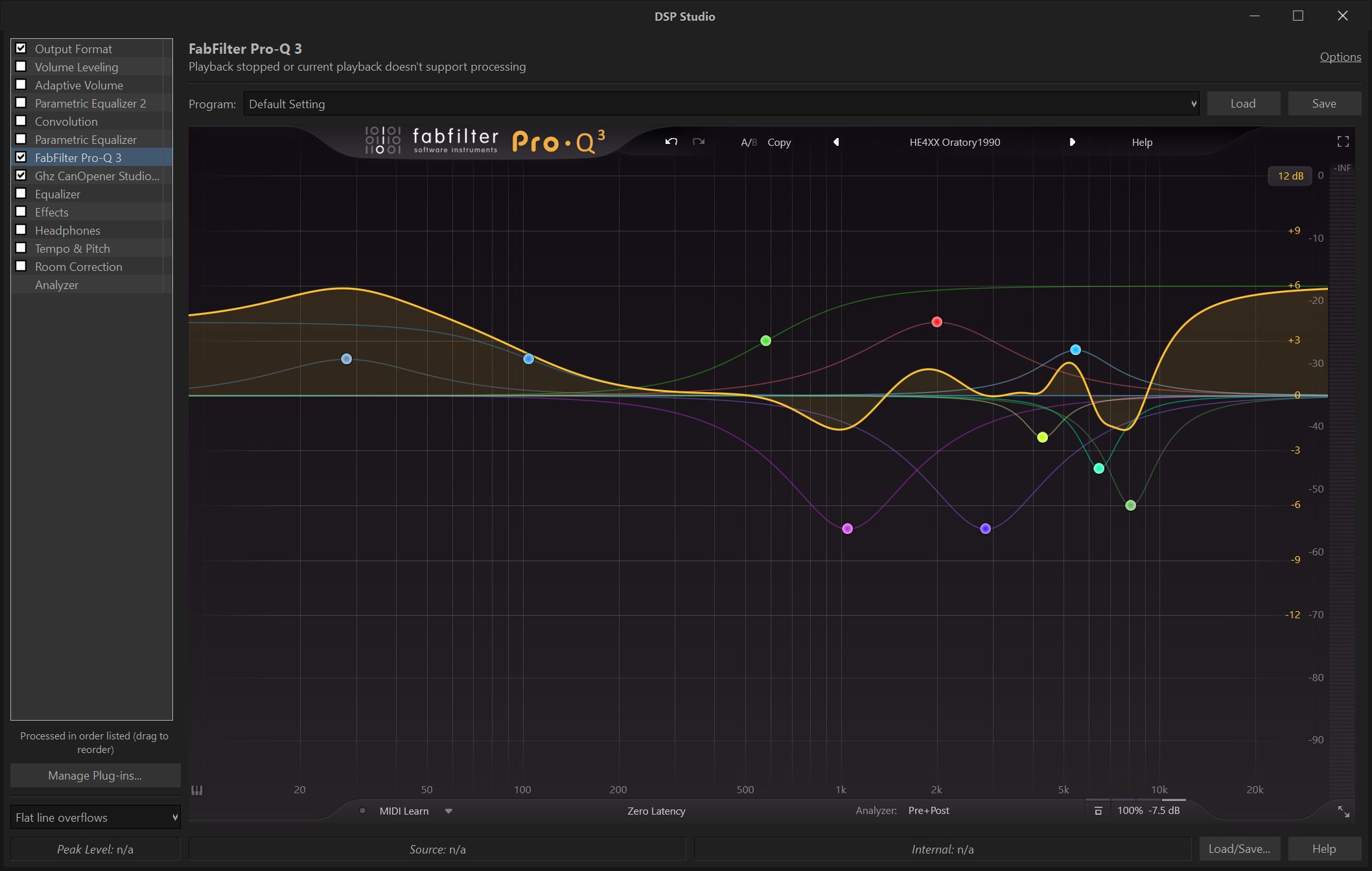The height and width of the screenshot is (871, 1372).
Task: Open the Flat line overflows dropdown
Action: point(95,817)
